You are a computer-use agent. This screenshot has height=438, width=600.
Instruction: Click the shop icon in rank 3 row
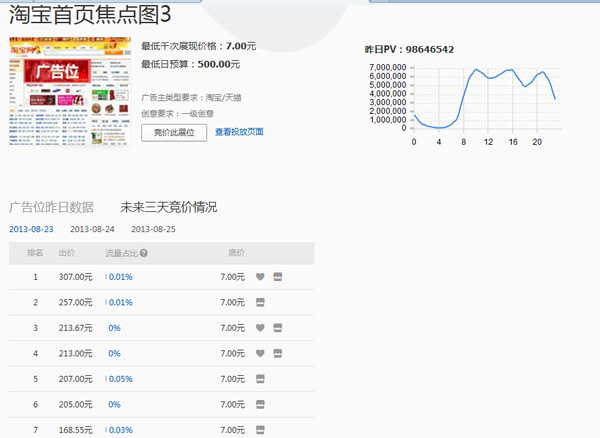point(278,328)
